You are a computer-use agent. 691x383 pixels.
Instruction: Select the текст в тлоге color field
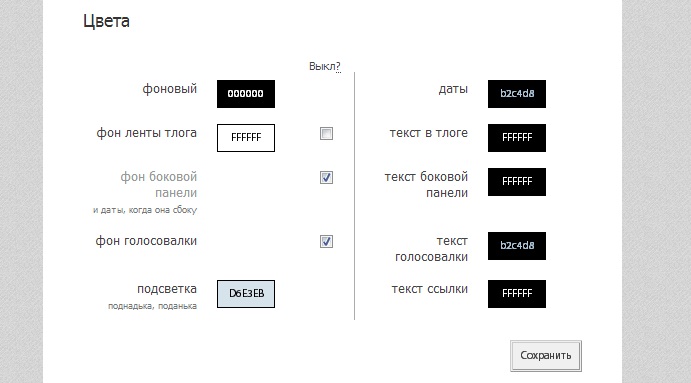(517, 138)
